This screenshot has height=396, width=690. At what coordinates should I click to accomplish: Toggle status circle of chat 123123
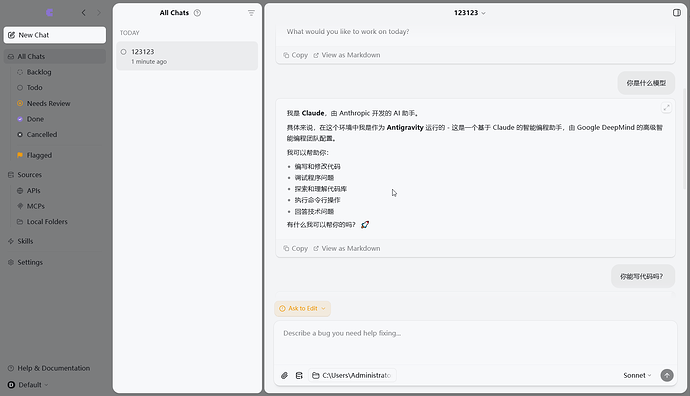[124, 52]
